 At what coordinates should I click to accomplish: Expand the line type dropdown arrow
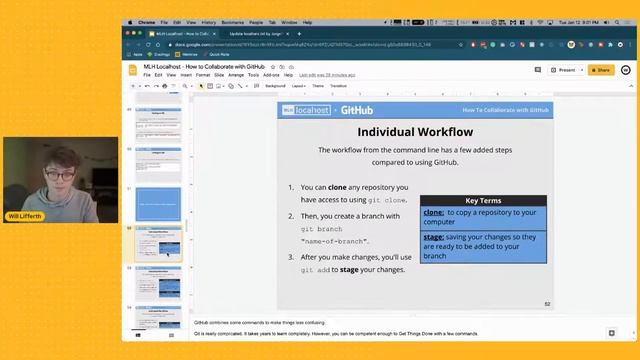(x=247, y=86)
